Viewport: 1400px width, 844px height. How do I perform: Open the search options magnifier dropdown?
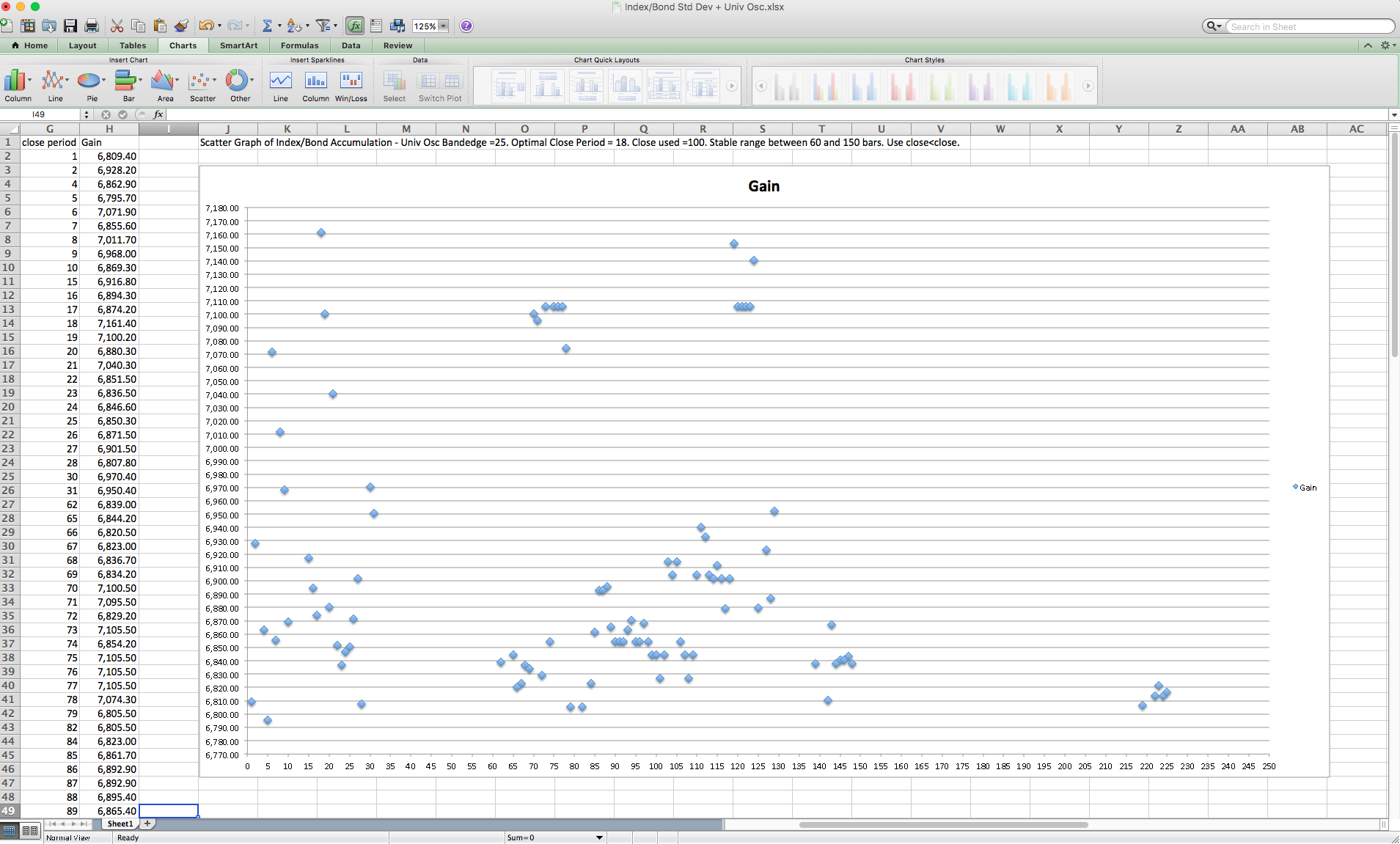[x=1214, y=26]
